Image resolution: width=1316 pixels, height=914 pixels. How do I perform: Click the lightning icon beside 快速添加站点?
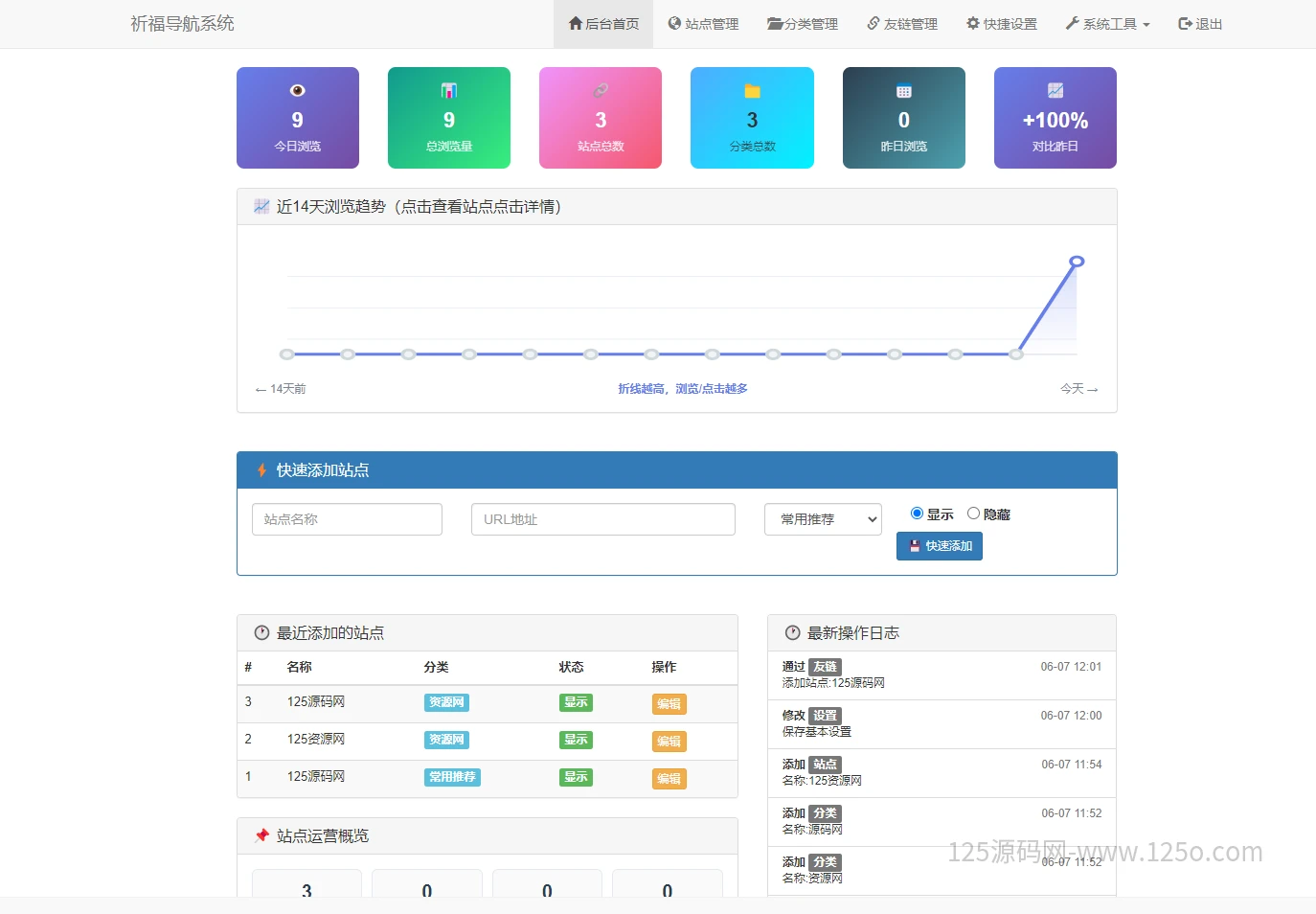[x=261, y=470]
